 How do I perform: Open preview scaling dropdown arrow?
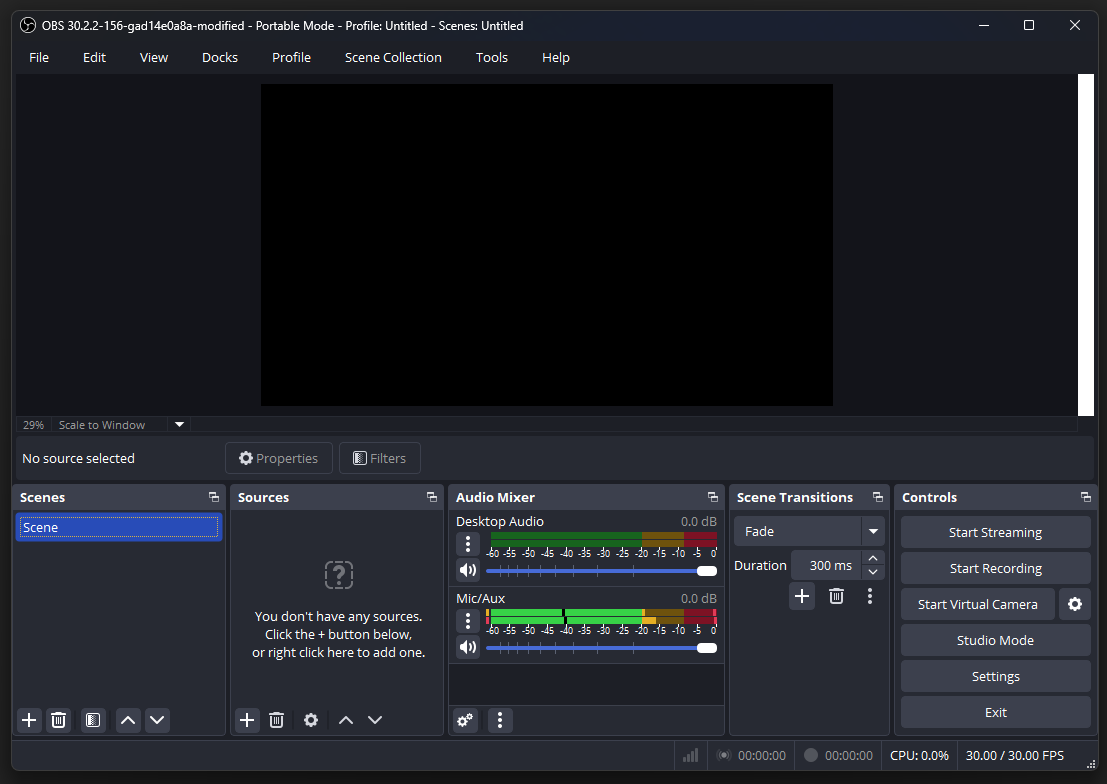(x=180, y=425)
